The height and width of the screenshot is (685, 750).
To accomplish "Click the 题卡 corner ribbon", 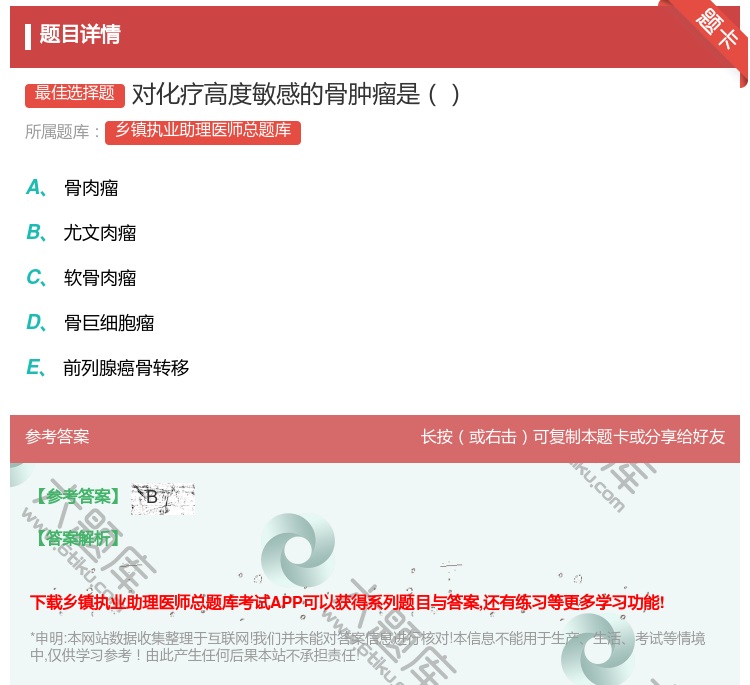I will click(716, 29).
